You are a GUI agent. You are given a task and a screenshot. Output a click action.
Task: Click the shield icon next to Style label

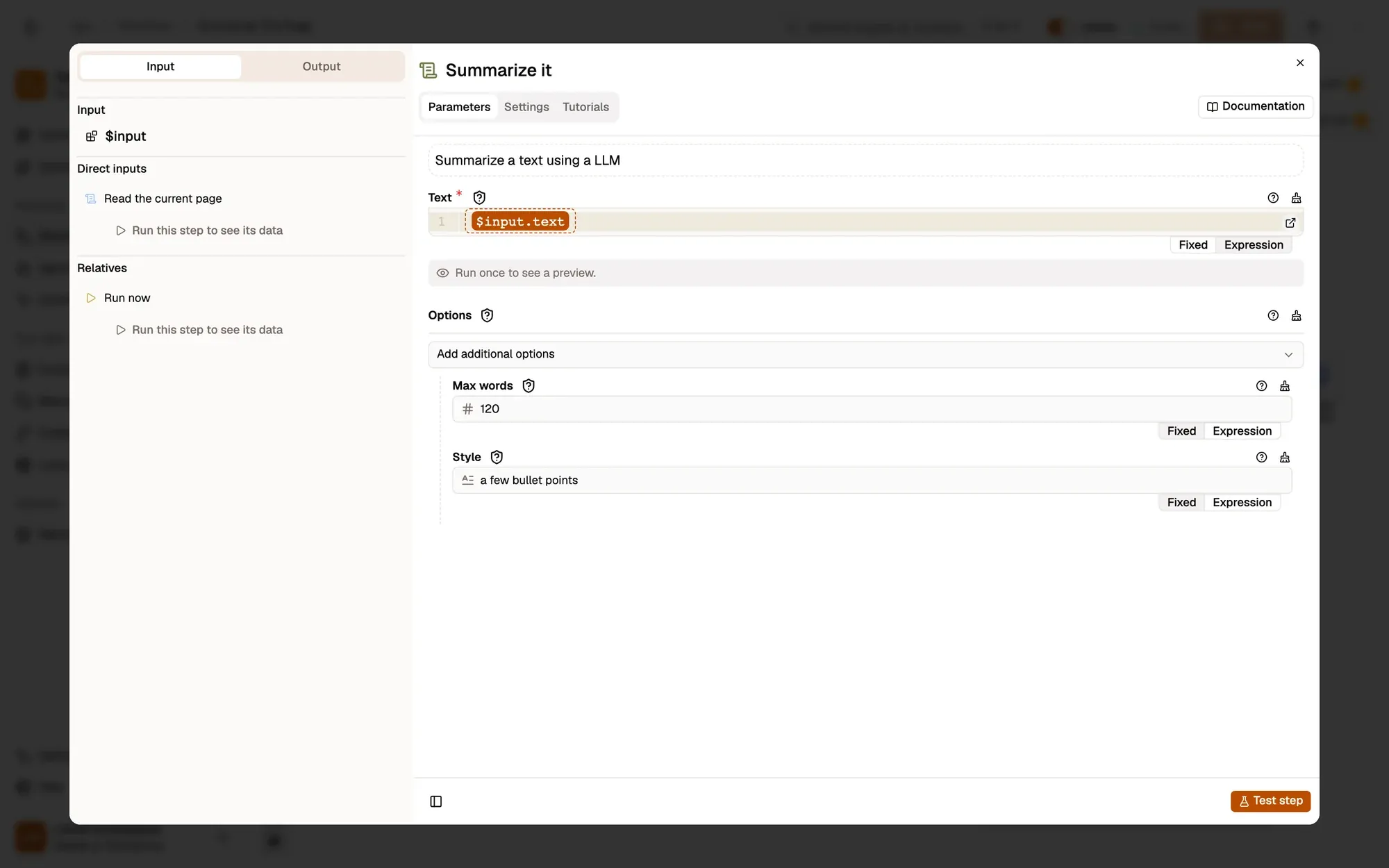tap(497, 457)
